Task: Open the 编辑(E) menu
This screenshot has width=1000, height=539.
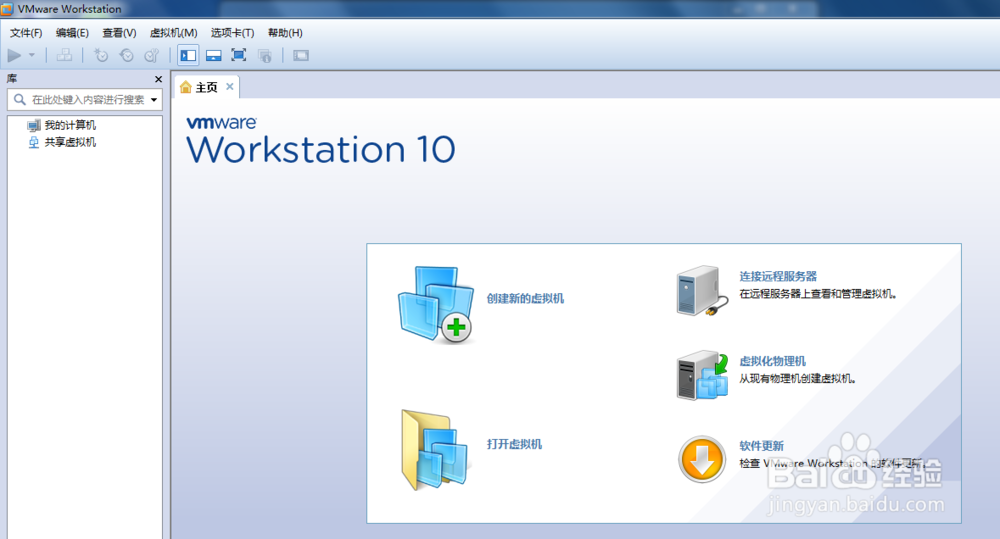Action: point(72,33)
